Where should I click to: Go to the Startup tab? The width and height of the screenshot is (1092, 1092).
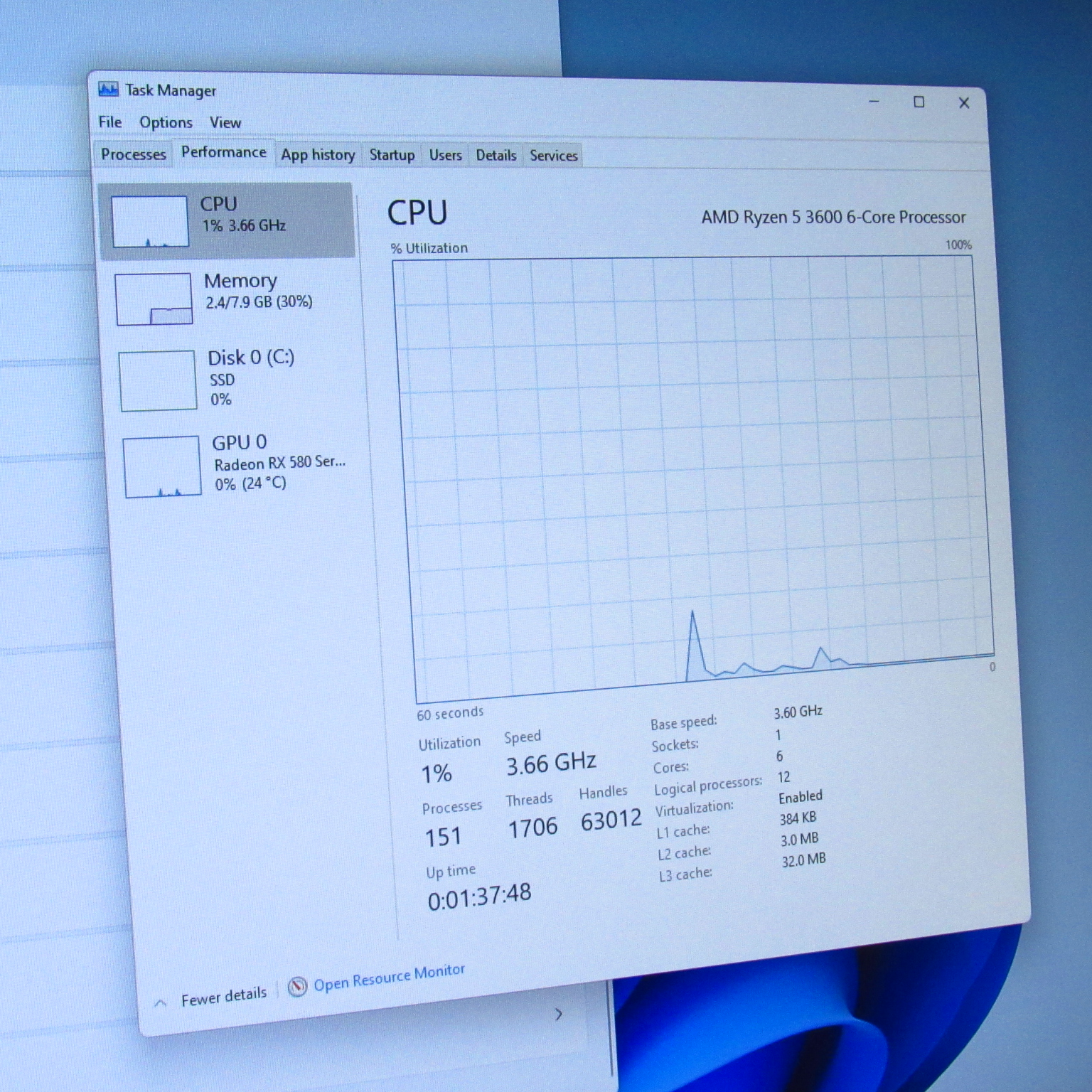pos(392,155)
